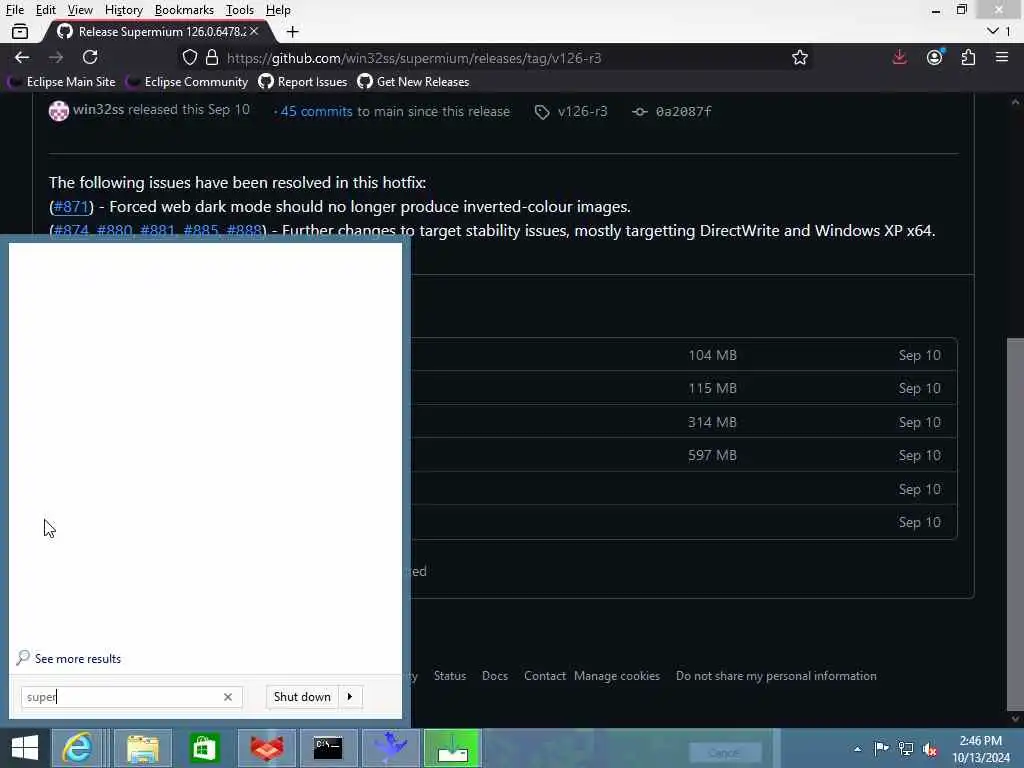Open the 45 commits link
The width and height of the screenshot is (1024, 768).
pyautogui.click(x=316, y=112)
